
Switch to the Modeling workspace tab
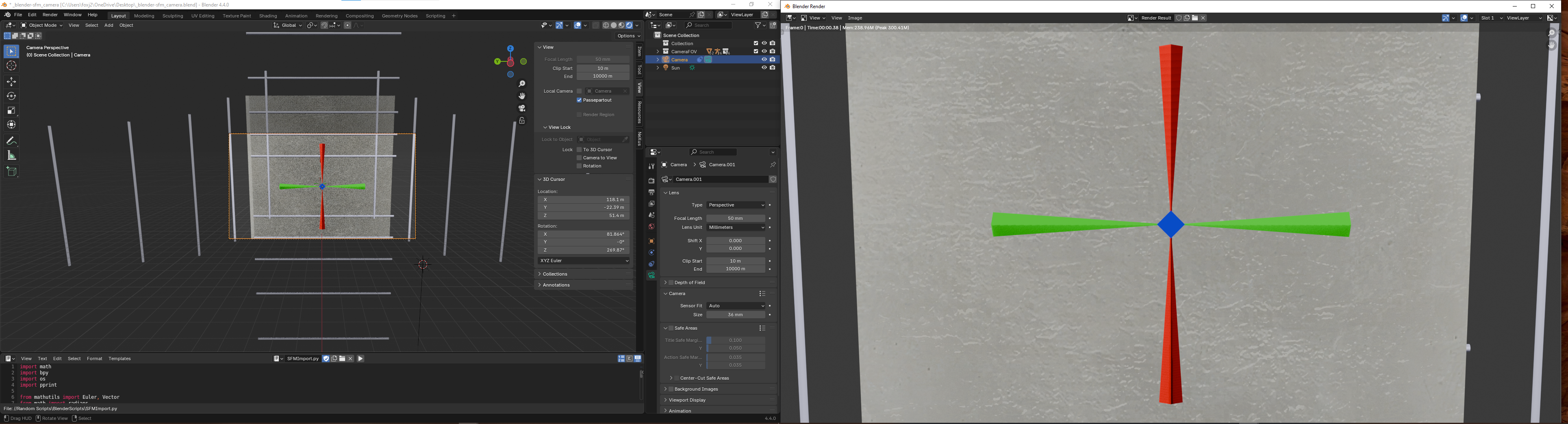(144, 16)
